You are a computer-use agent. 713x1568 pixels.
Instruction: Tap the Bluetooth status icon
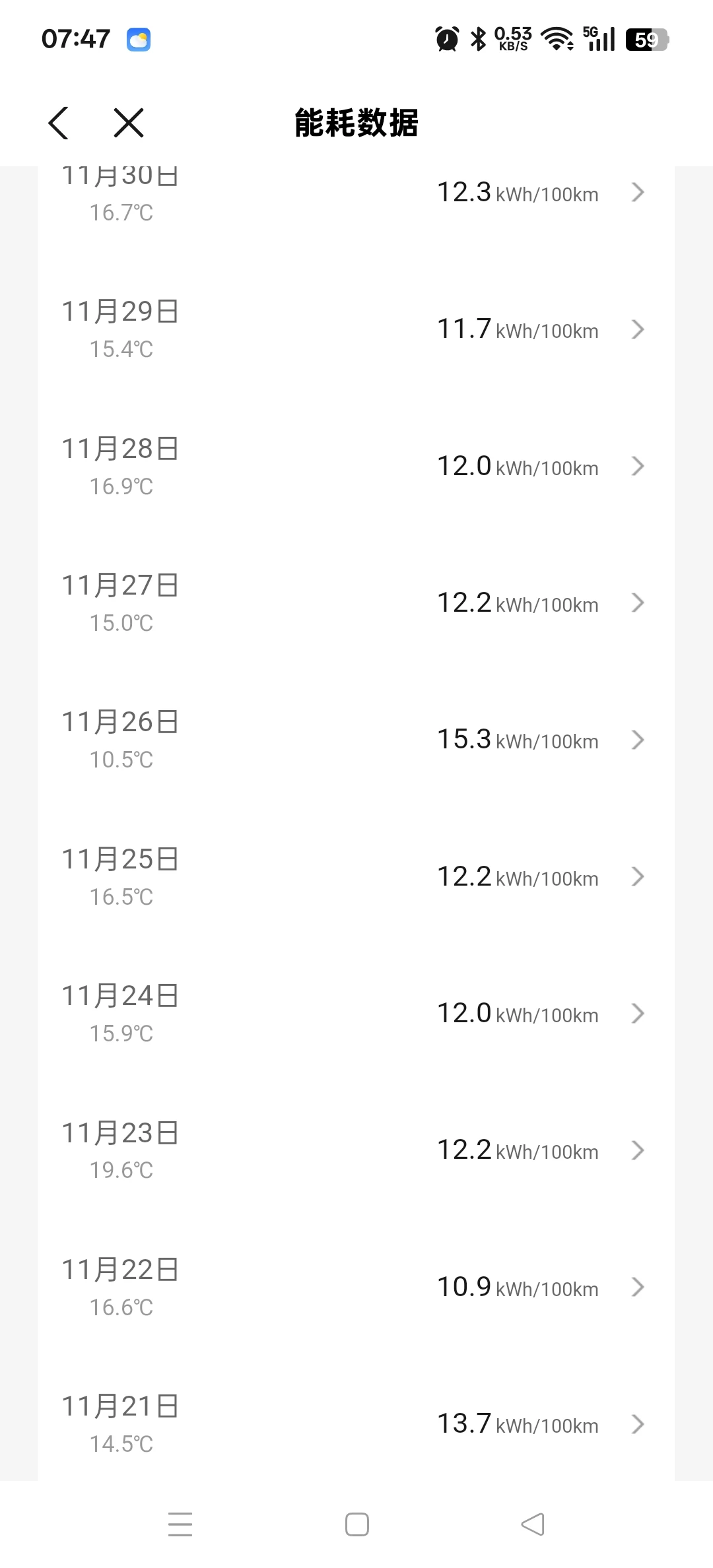(478, 40)
